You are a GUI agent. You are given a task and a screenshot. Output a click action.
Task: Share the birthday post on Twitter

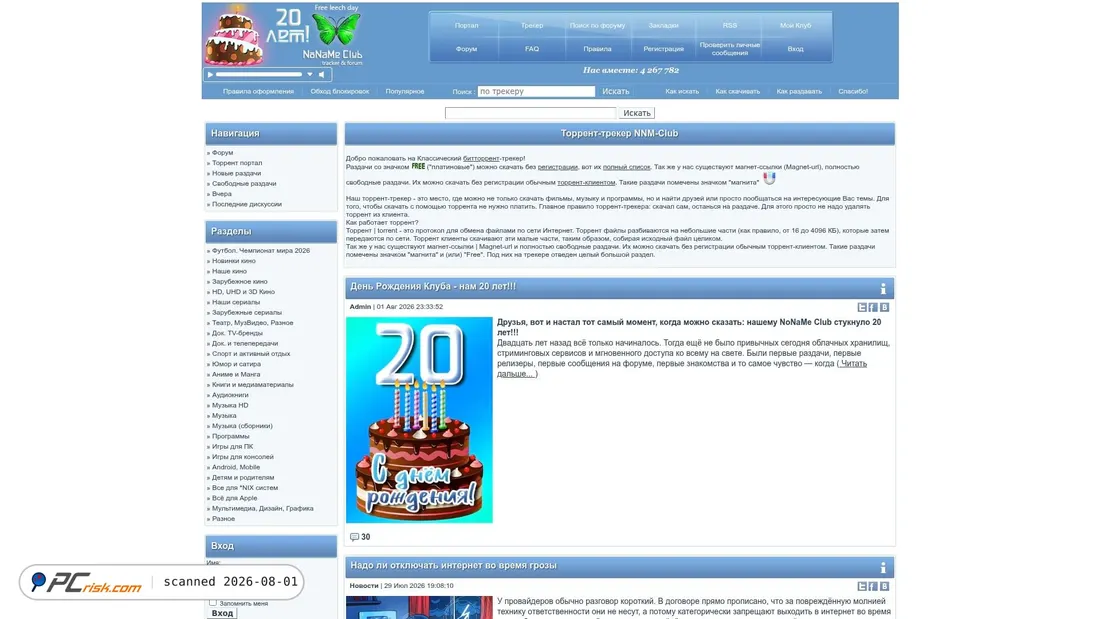click(862, 307)
